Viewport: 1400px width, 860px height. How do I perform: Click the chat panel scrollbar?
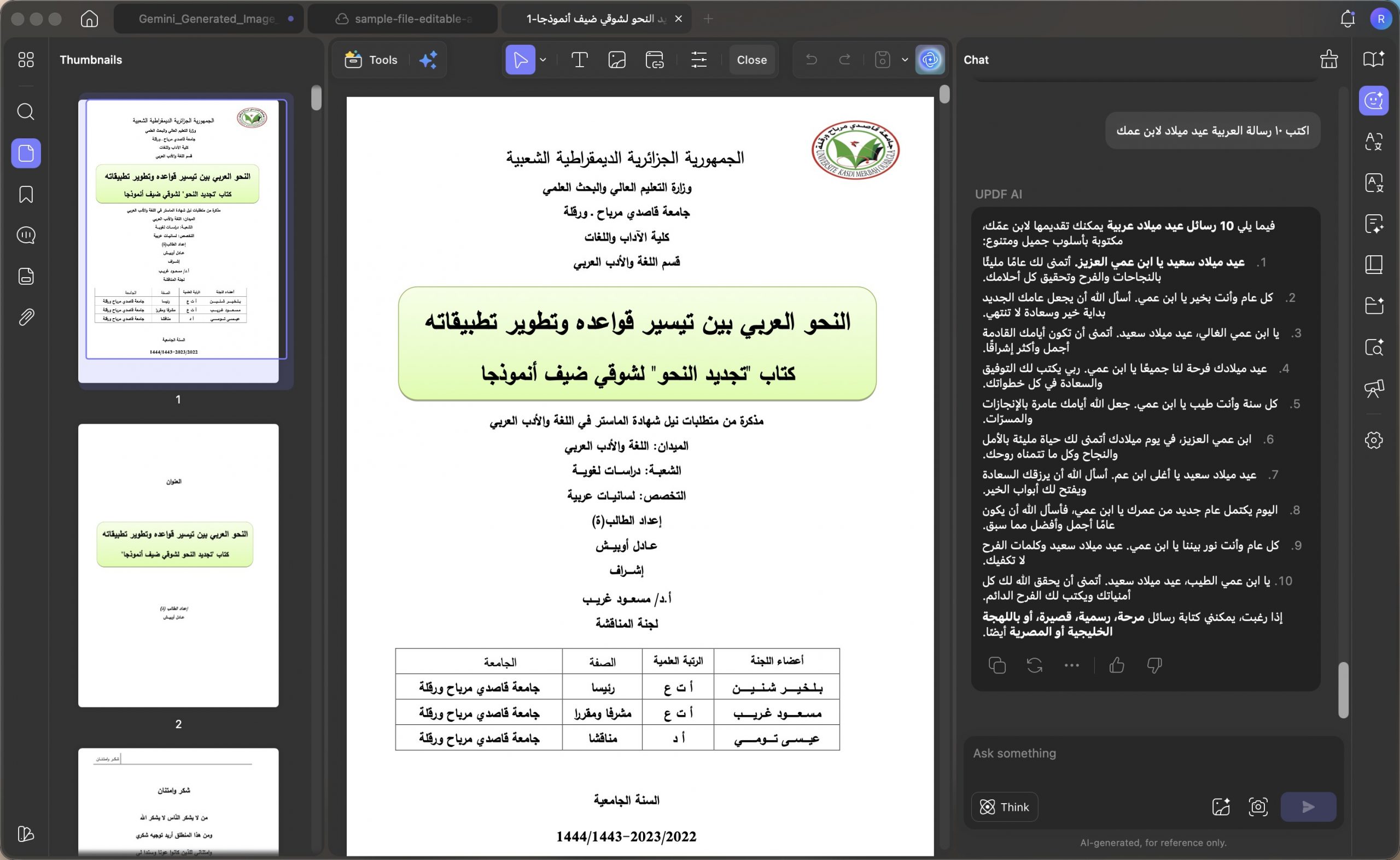(1343, 690)
